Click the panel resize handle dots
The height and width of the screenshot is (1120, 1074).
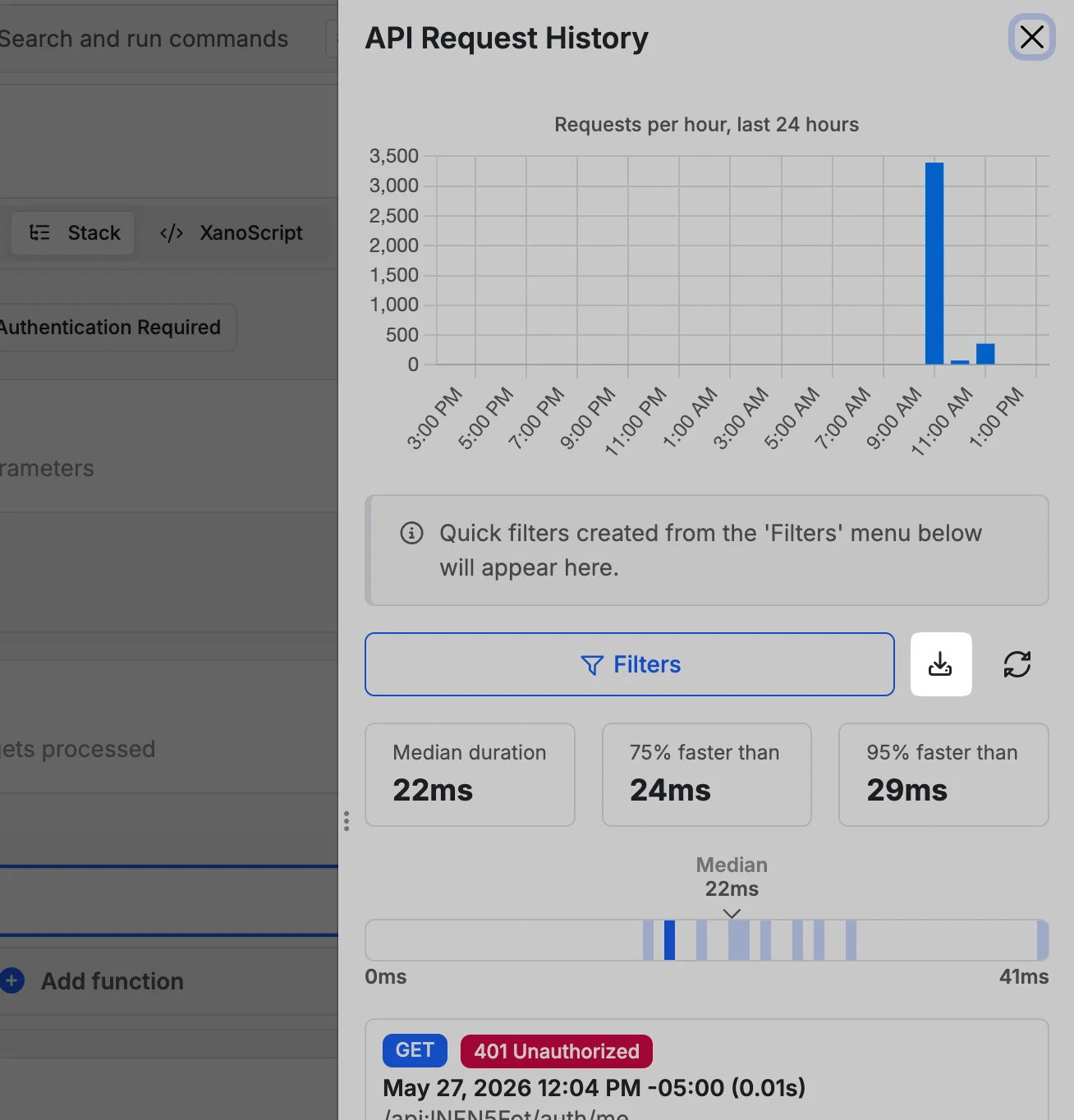pyautogui.click(x=347, y=821)
